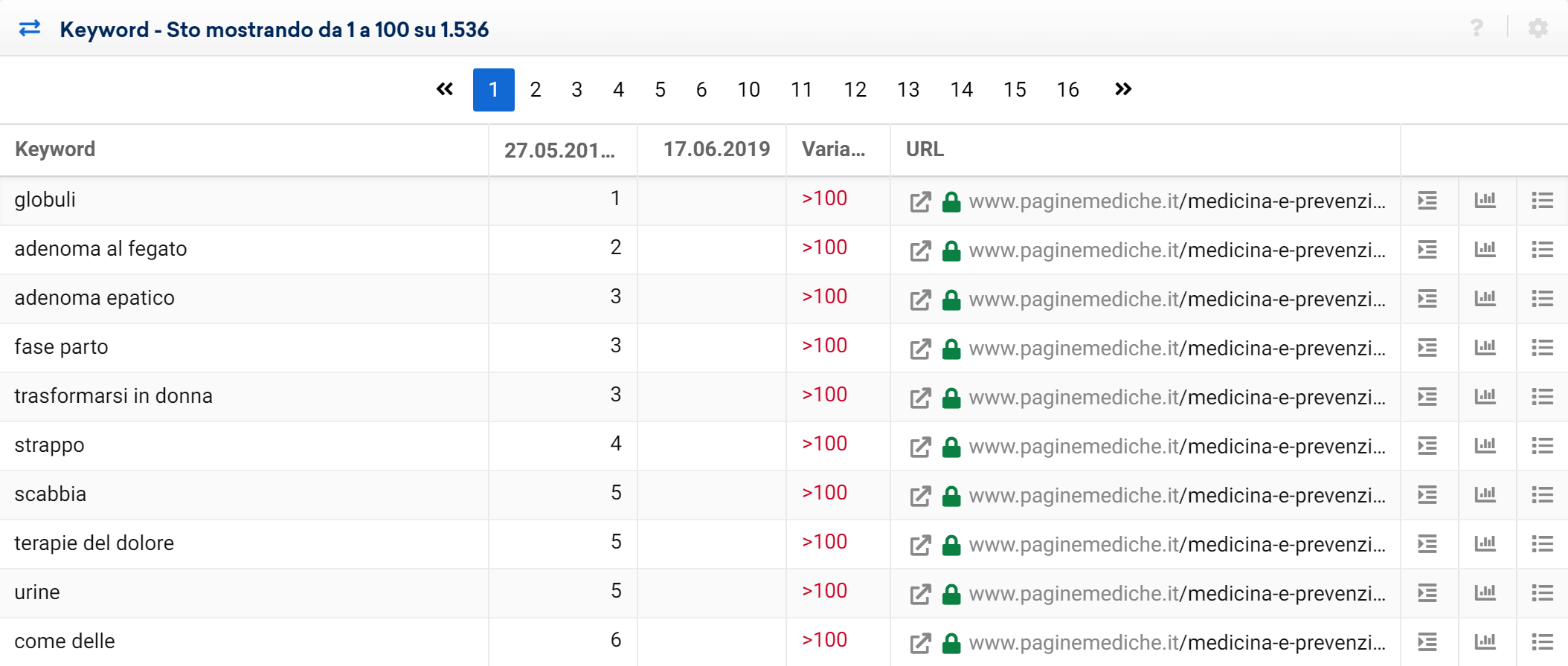Open external link icon for terapie del dolore
The width and height of the screenshot is (1568, 666).
[x=920, y=545]
